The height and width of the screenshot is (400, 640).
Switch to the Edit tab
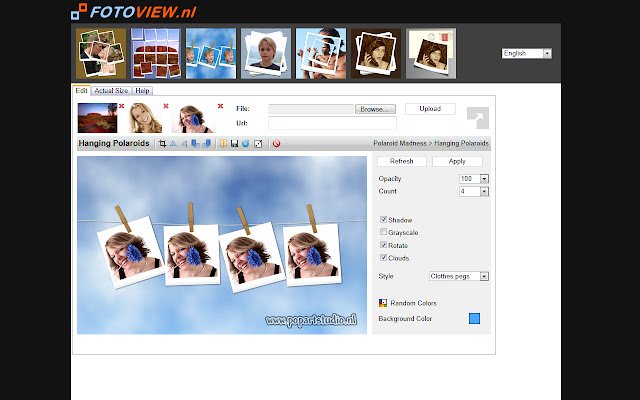pyautogui.click(x=81, y=91)
